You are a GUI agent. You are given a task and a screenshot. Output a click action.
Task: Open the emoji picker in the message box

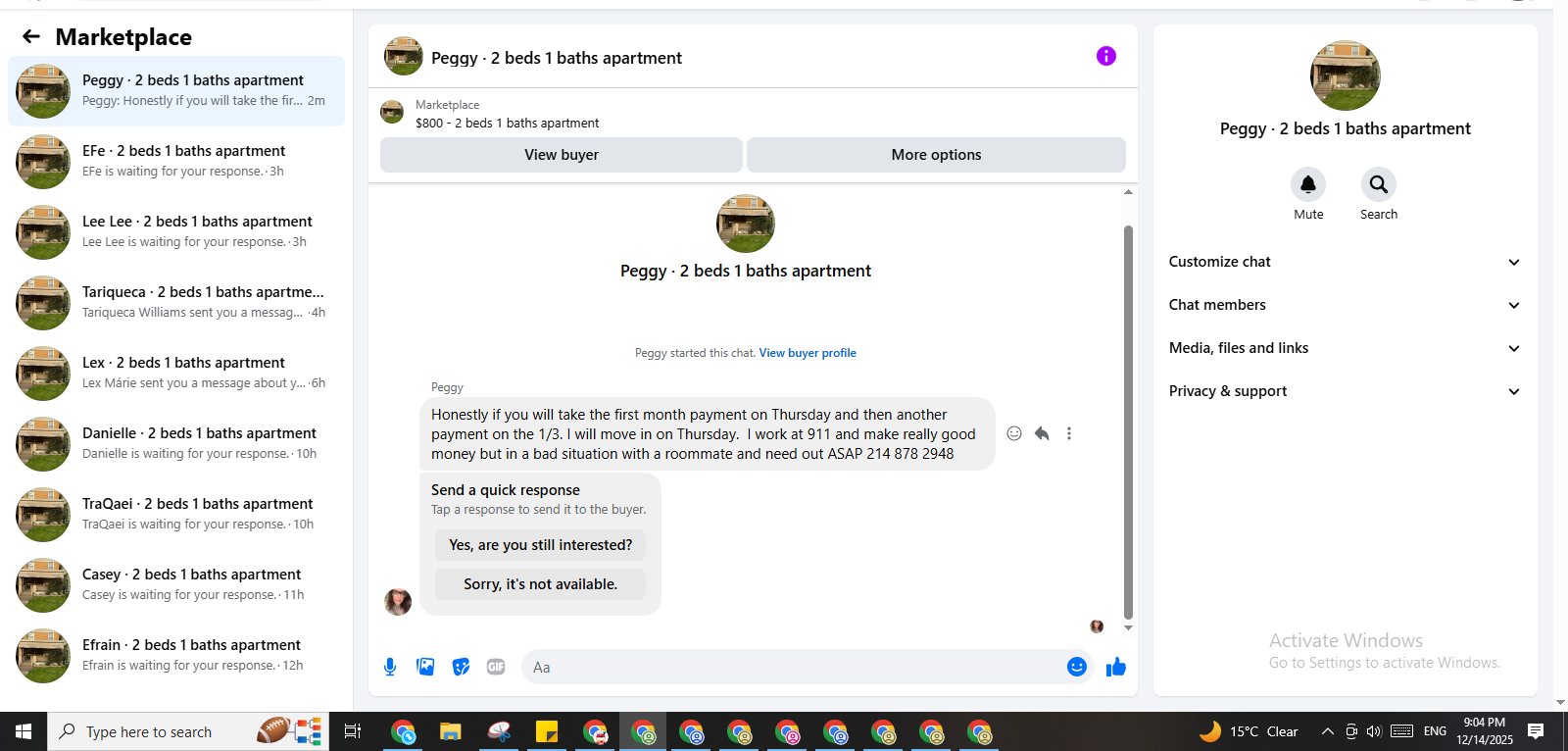1077,667
